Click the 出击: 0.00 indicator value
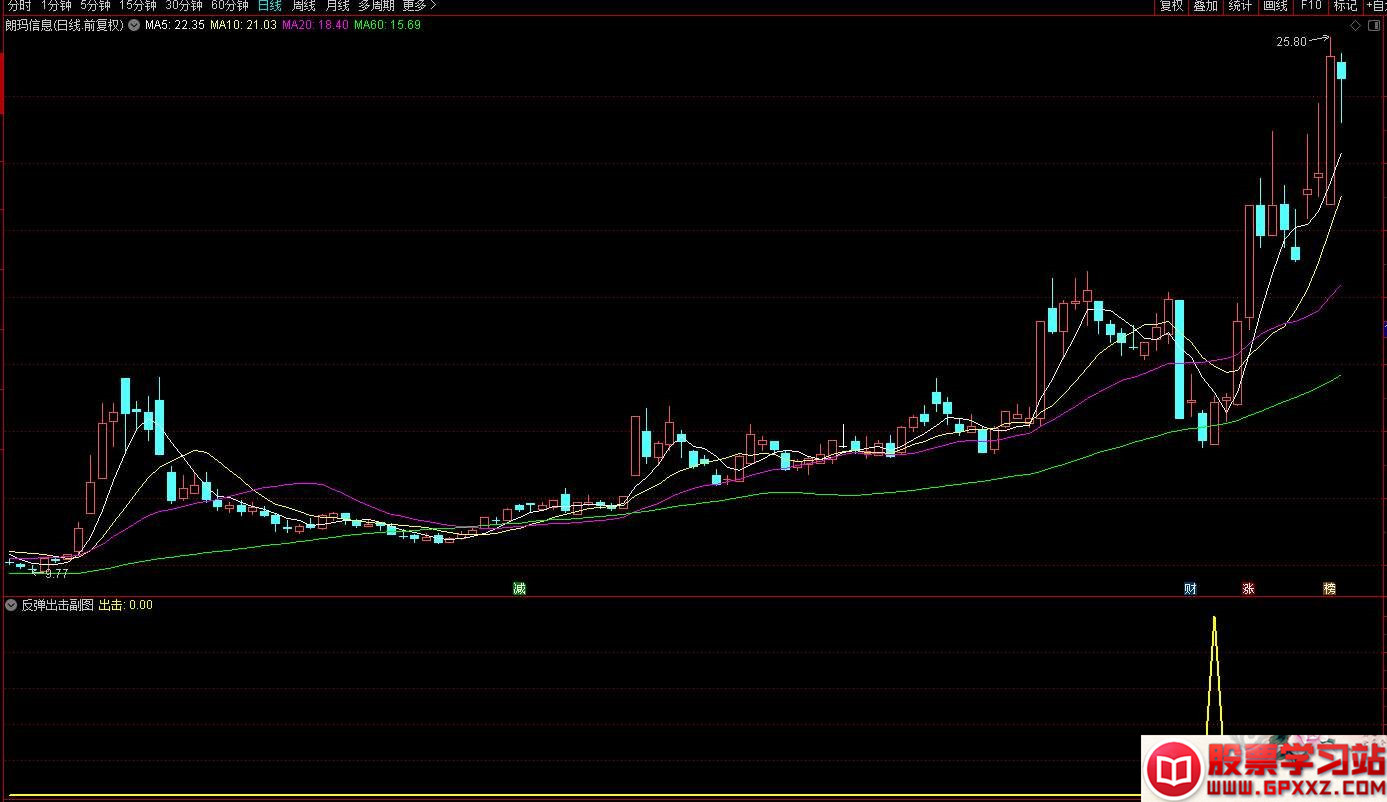Image resolution: width=1387 pixels, height=802 pixels. pyautogui.click(x=126, y=605)
